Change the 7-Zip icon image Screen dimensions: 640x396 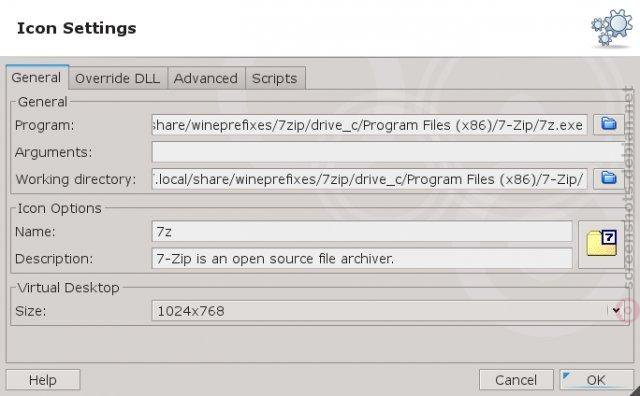tap(601, 245)
